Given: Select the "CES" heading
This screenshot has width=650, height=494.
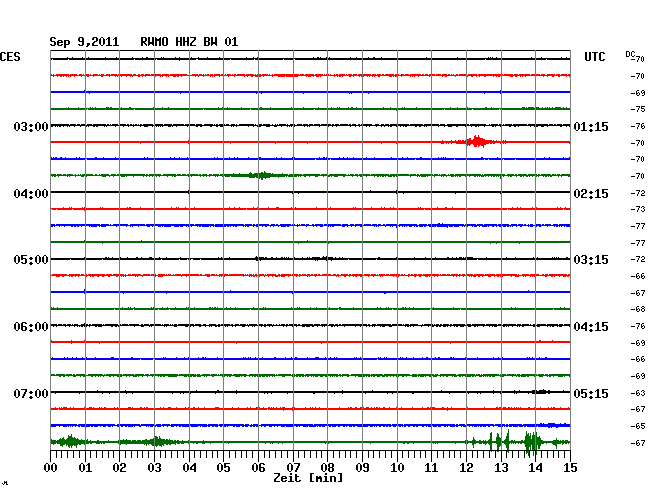Looking at the screenshot, I should click(10, 57).
